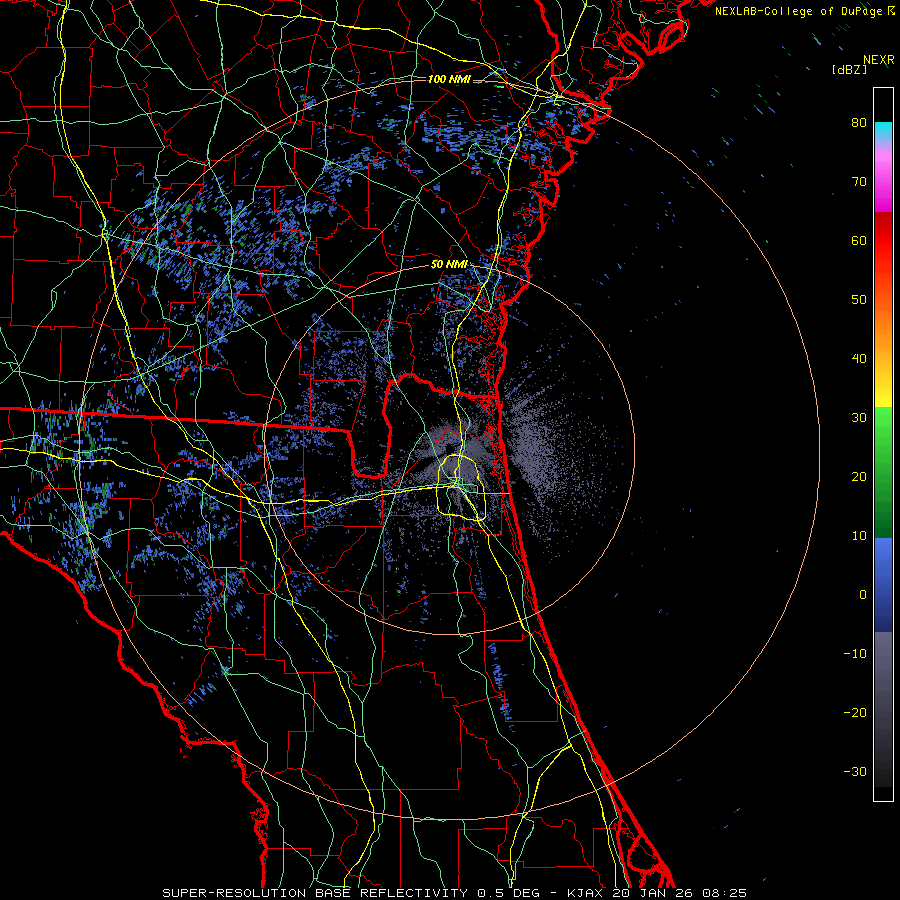Click the 20 value on dBZ scale
The image size is (900, 900).
coord(859,477)
